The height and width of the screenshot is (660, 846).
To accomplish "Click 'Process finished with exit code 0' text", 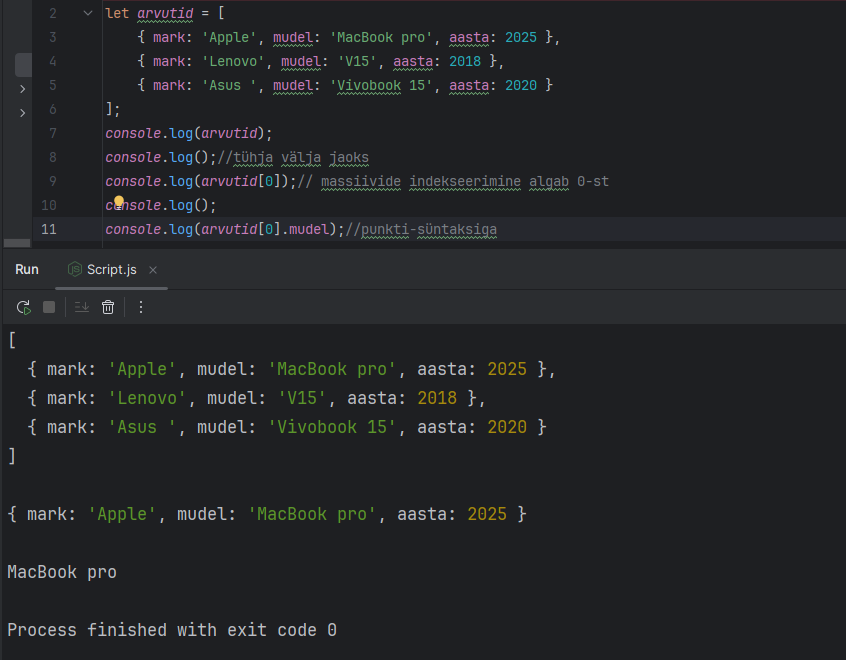I will [171, 630].
